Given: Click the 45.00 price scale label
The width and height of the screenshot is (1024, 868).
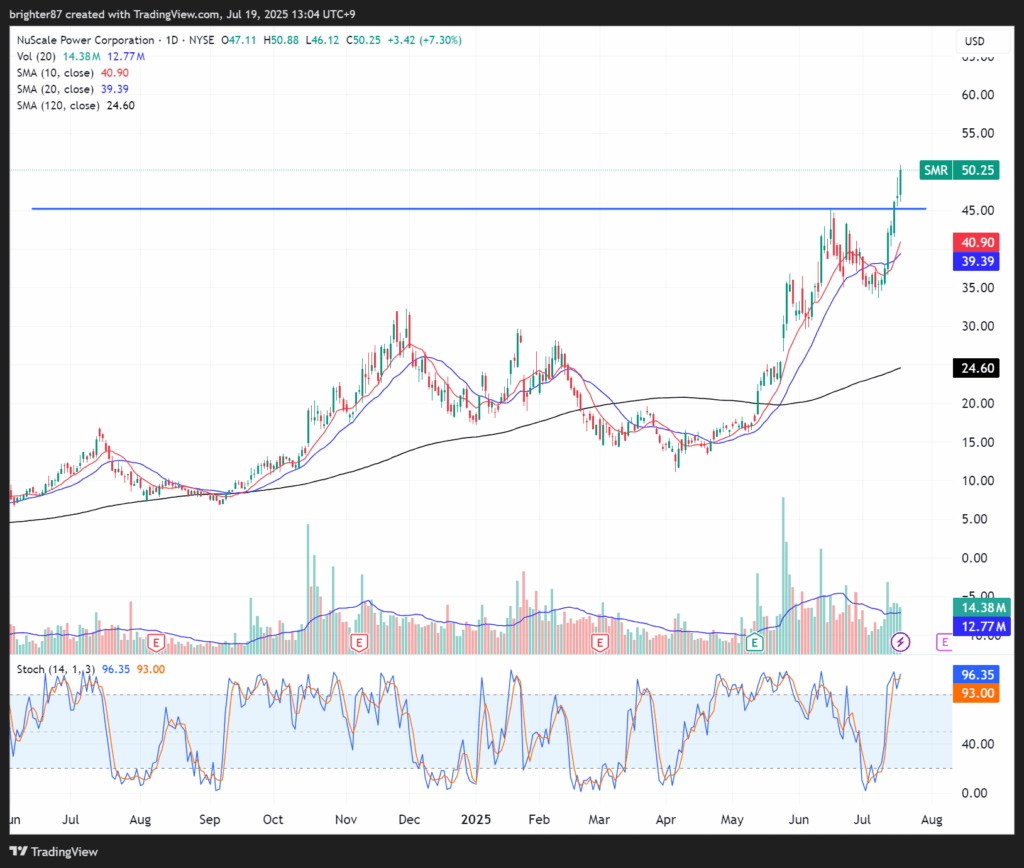Looking at the screenshot, I should pyautogui.click(x=978, y=210).
